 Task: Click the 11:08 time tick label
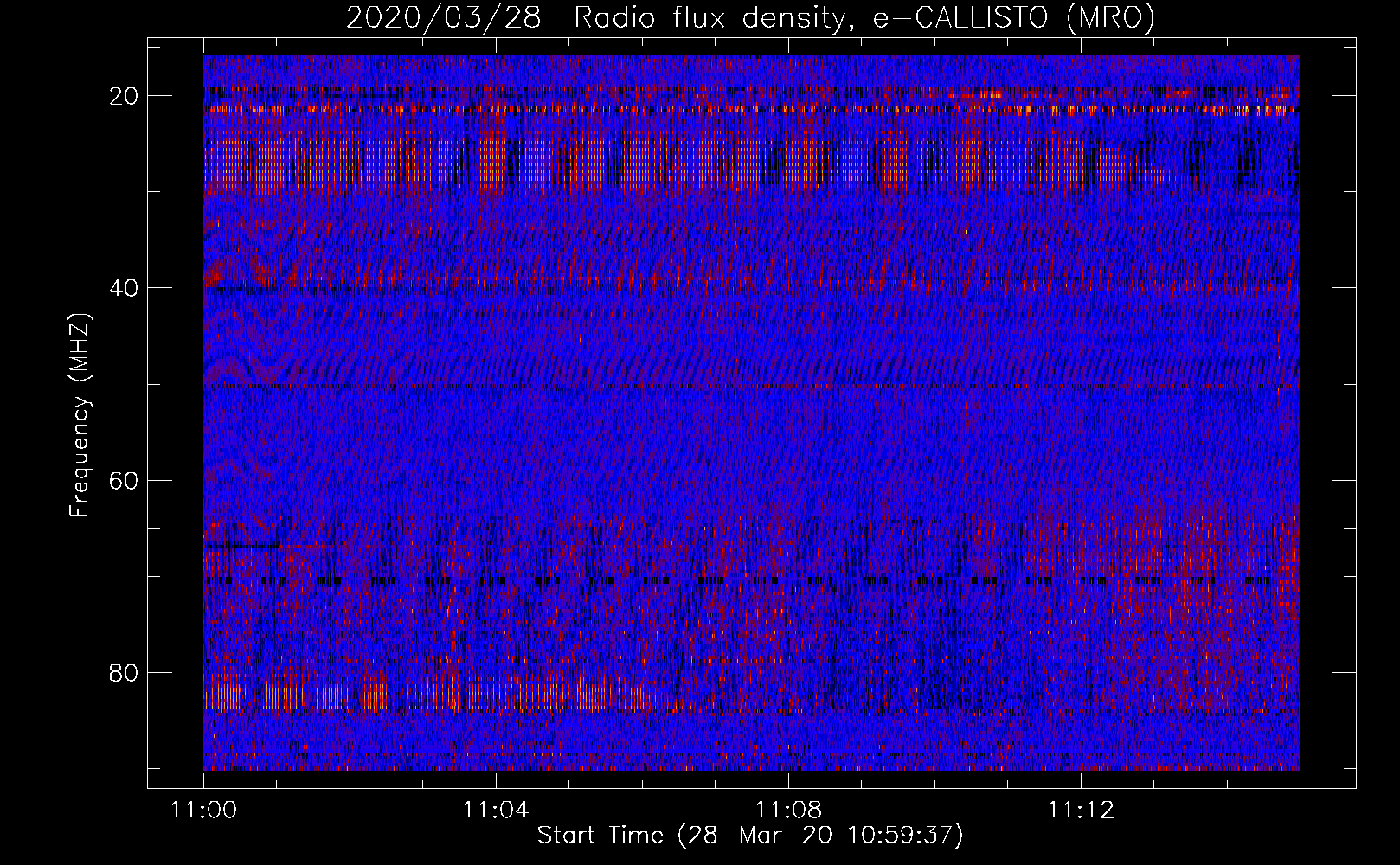(788, 811)
